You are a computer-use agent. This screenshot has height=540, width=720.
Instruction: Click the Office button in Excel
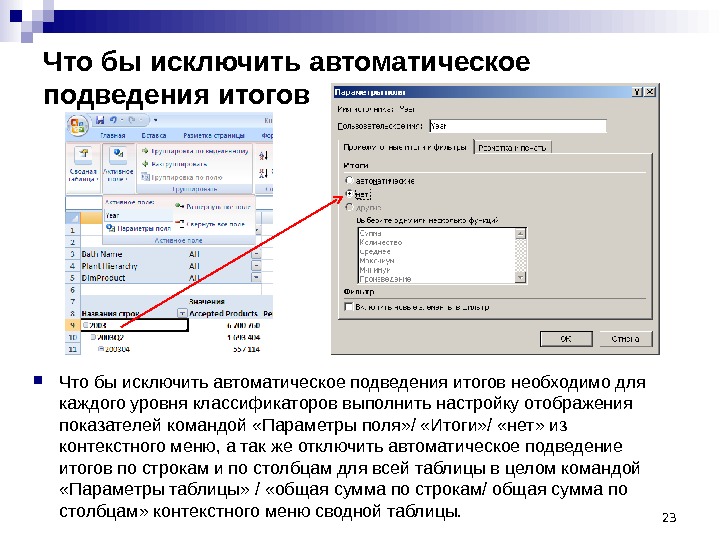(78, 125)
